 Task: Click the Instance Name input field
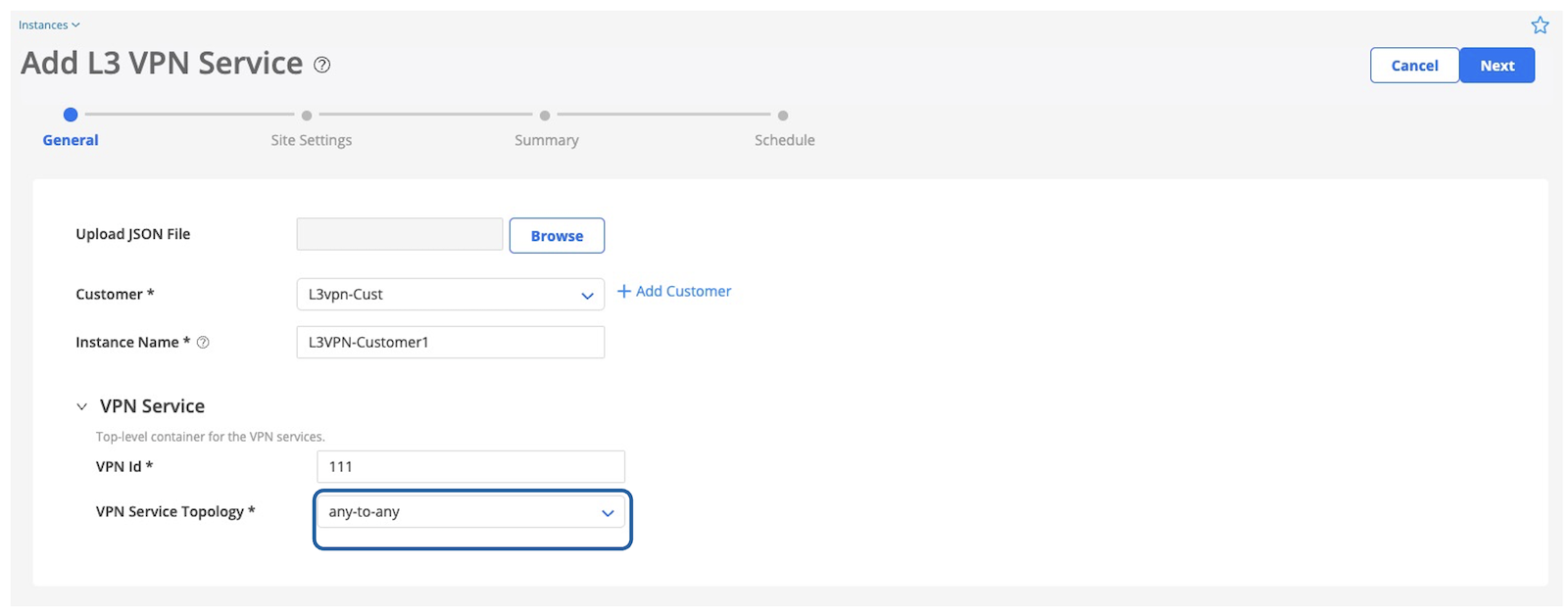click(x=451, y=343)
